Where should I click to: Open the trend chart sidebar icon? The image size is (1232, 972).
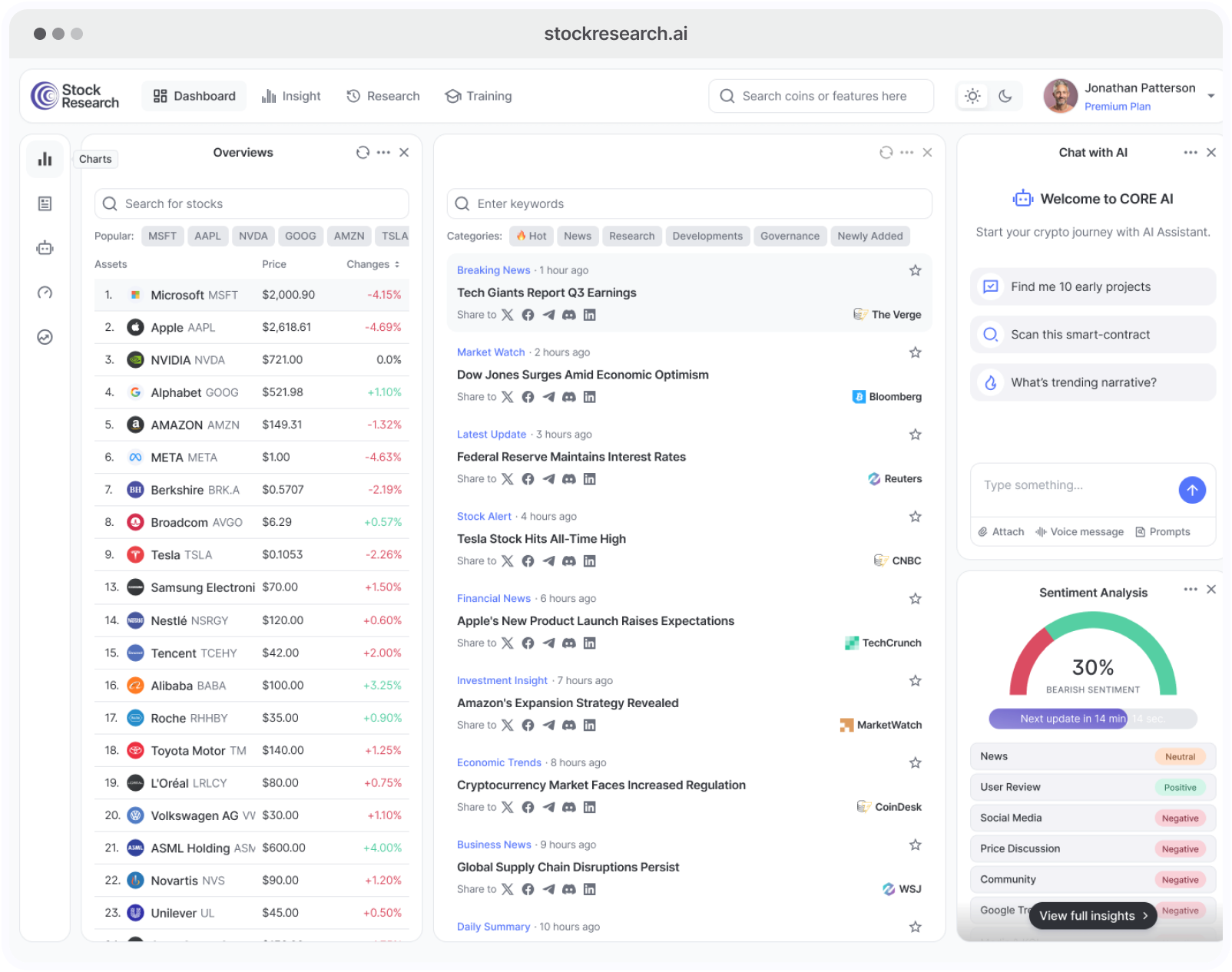point(45,337)
